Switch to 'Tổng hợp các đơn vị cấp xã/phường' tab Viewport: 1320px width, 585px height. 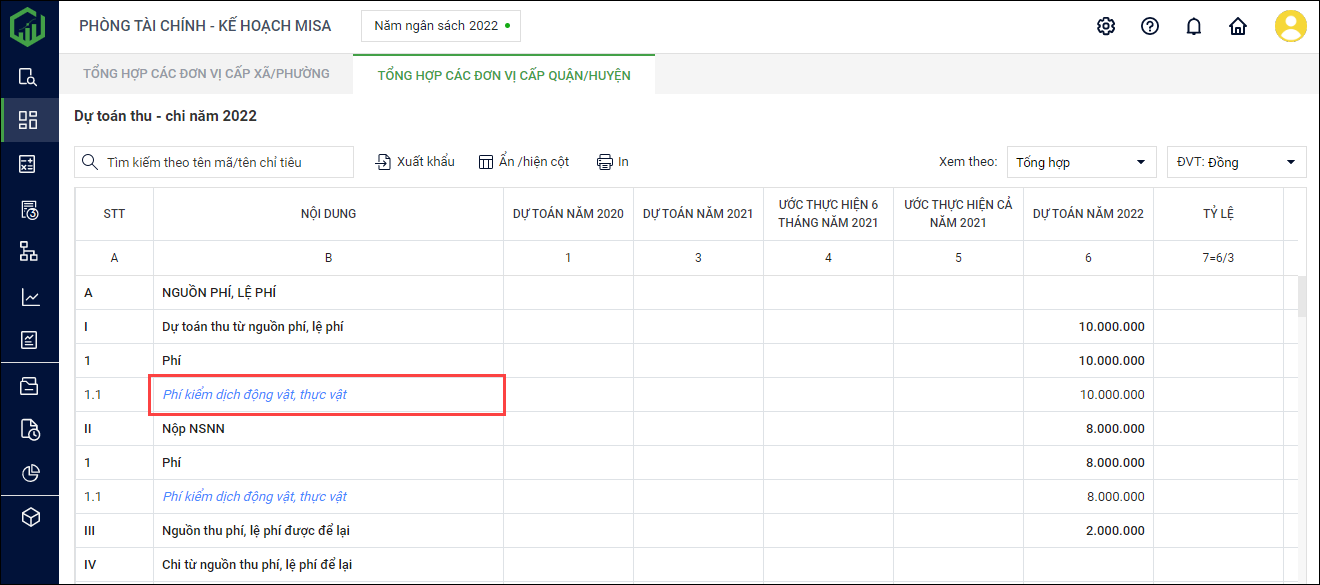[206, 74]
